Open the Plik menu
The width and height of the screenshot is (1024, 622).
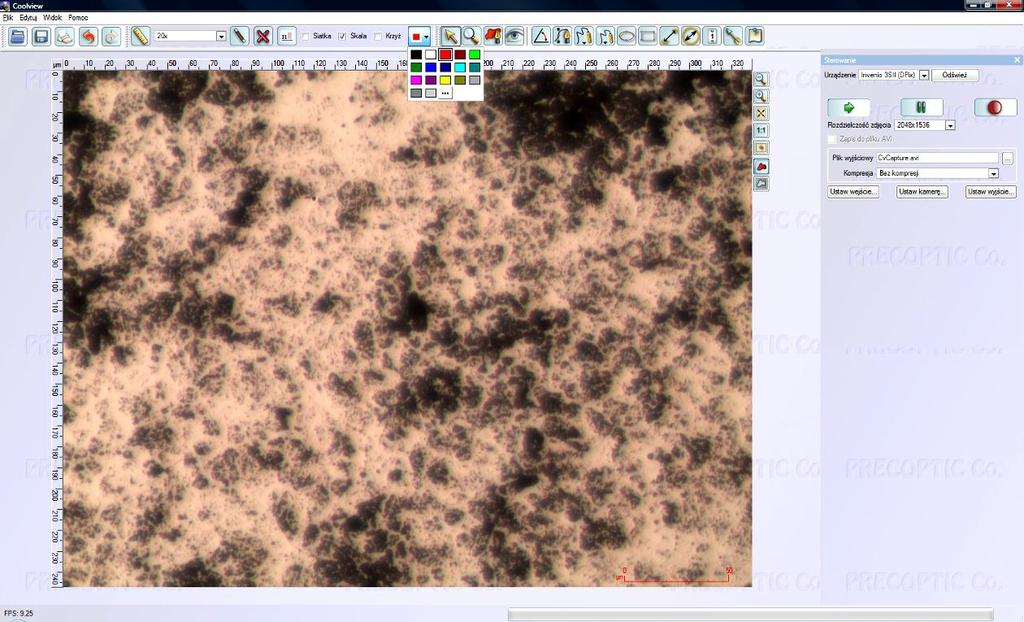8,18
